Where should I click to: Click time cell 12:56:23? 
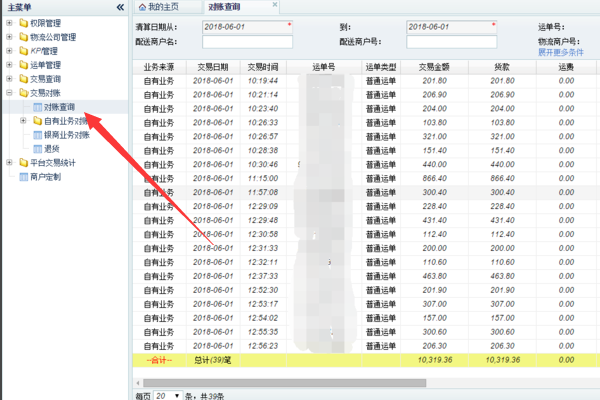pyautogui.click(x=263, y=346)
